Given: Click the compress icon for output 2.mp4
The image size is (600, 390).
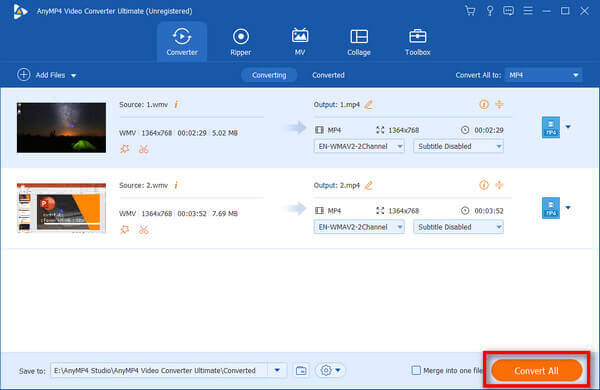Looking at the screenshot, I should point(499,185).
